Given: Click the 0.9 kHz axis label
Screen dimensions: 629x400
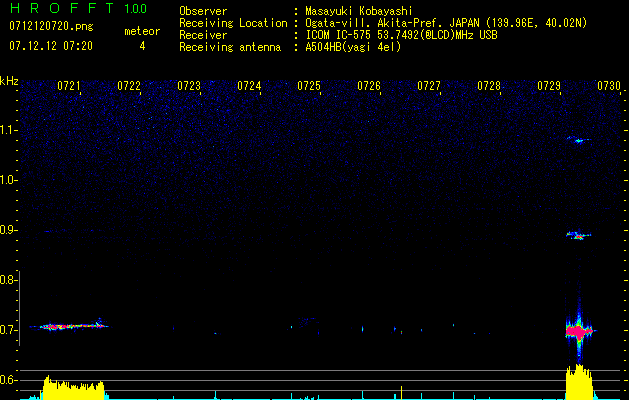Looking at the screenshot, I should coord(8,230).
